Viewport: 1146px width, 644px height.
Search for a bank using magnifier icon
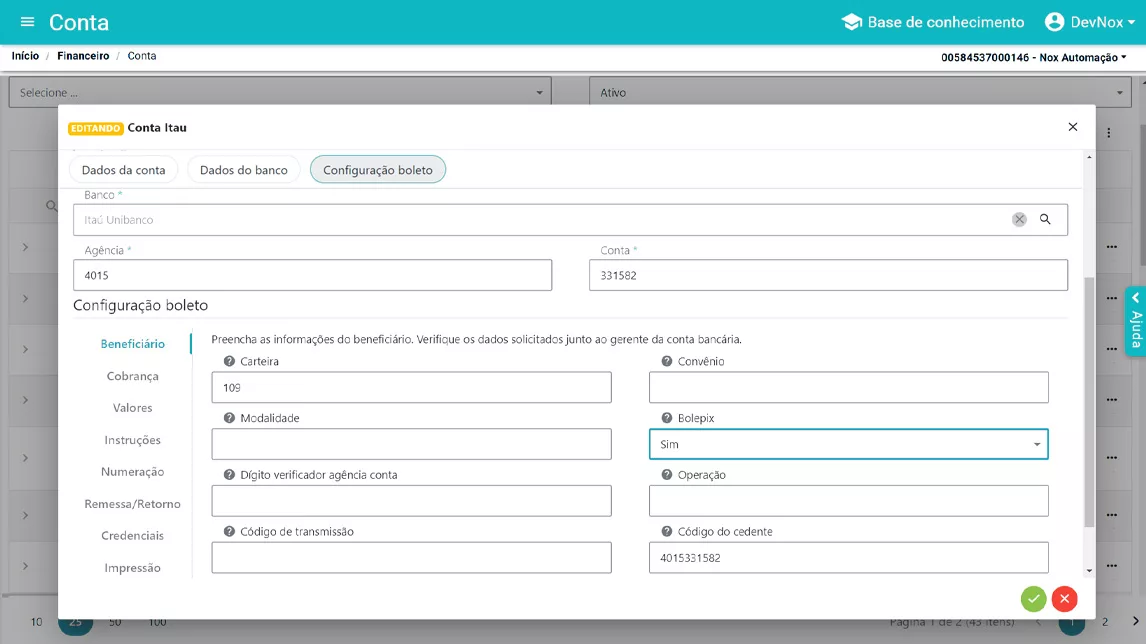1045,219
